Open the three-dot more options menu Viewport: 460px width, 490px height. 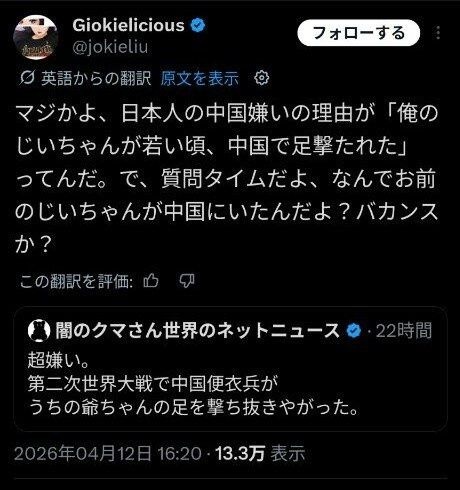pos(438,33)
